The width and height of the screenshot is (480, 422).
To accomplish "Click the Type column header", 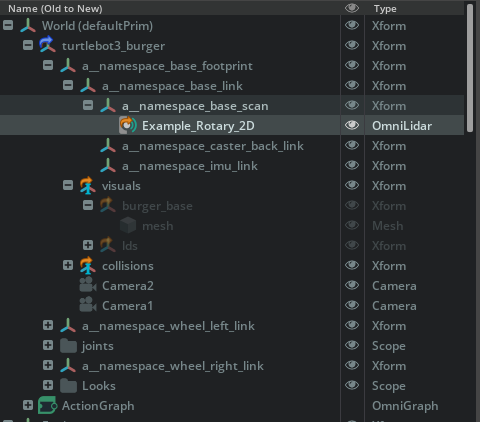I will pyautogui.click(x=385, y=8).
